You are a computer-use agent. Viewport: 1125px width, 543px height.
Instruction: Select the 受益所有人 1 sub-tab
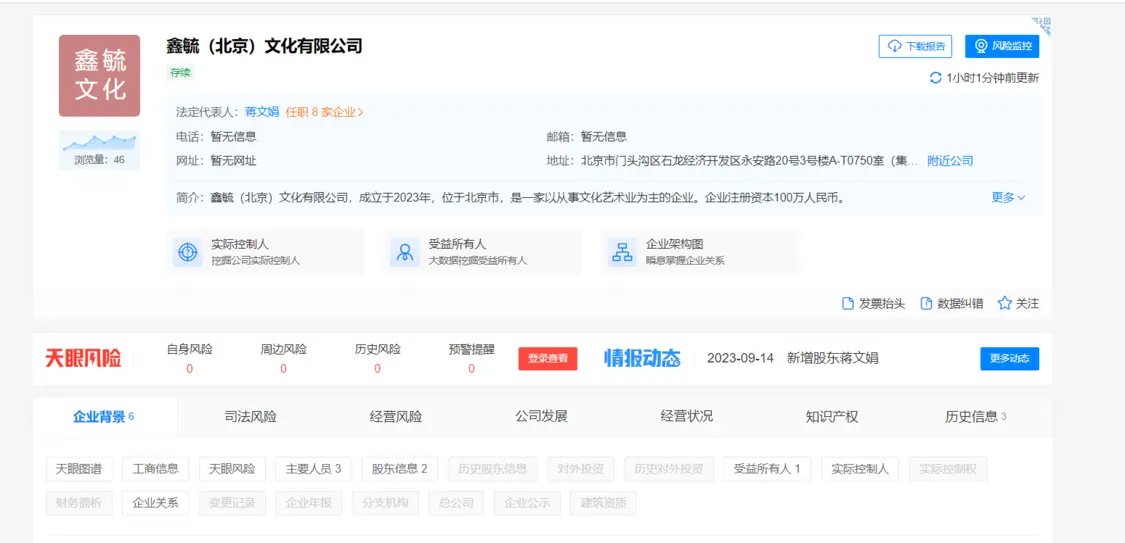pyautogui.click(x=767, y=469)
